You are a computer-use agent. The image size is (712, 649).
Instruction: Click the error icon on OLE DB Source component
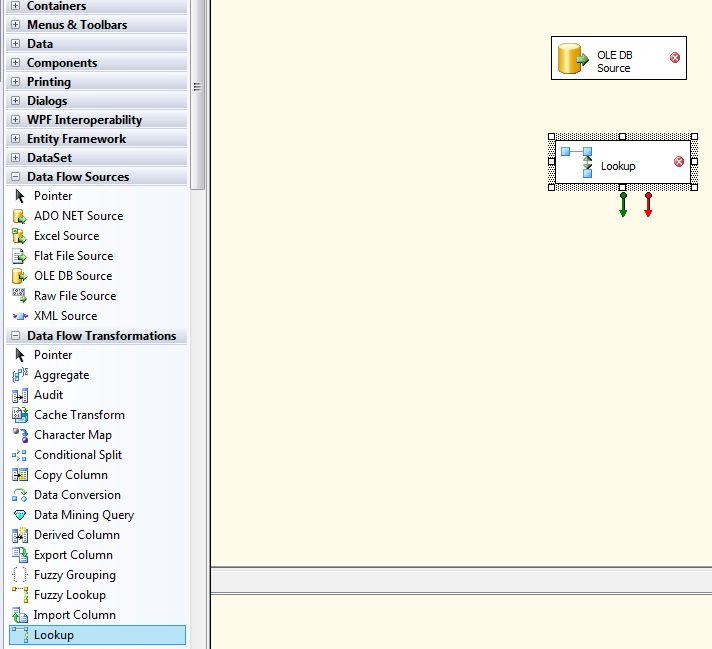pos(675,58)
